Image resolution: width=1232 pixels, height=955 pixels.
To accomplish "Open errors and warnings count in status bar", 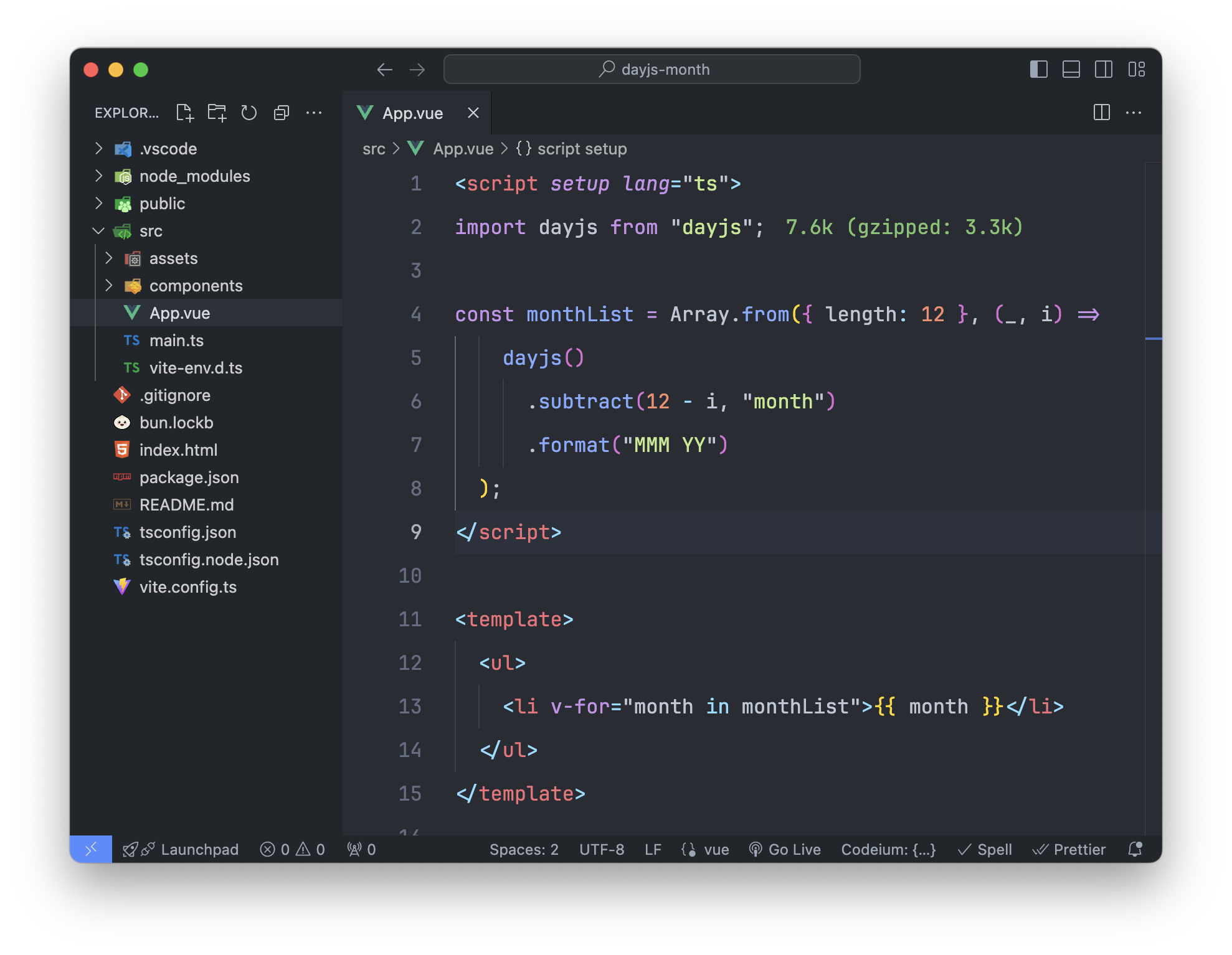I will point(293,849).
